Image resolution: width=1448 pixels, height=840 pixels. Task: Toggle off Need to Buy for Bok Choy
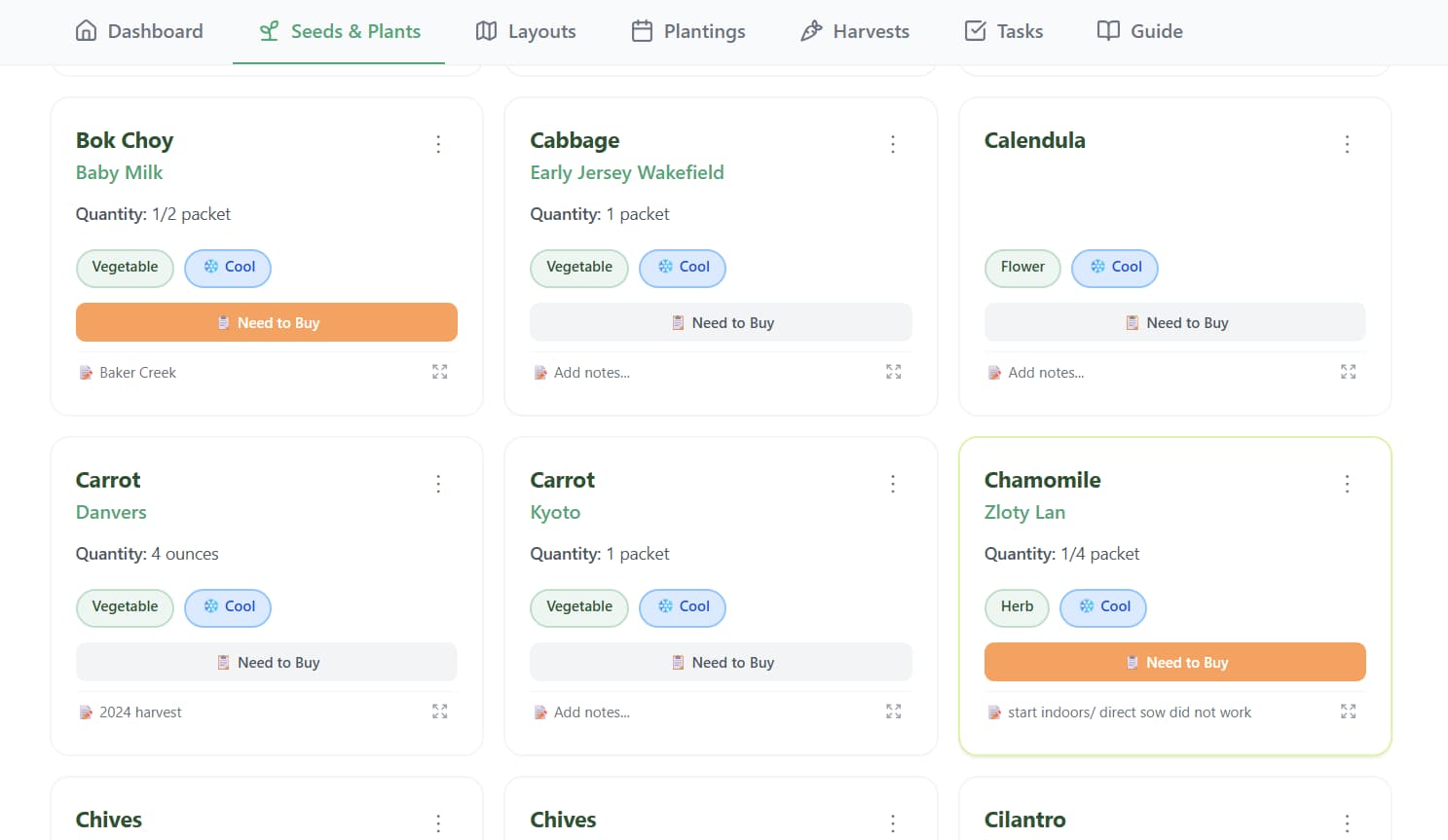coord(267,322)
